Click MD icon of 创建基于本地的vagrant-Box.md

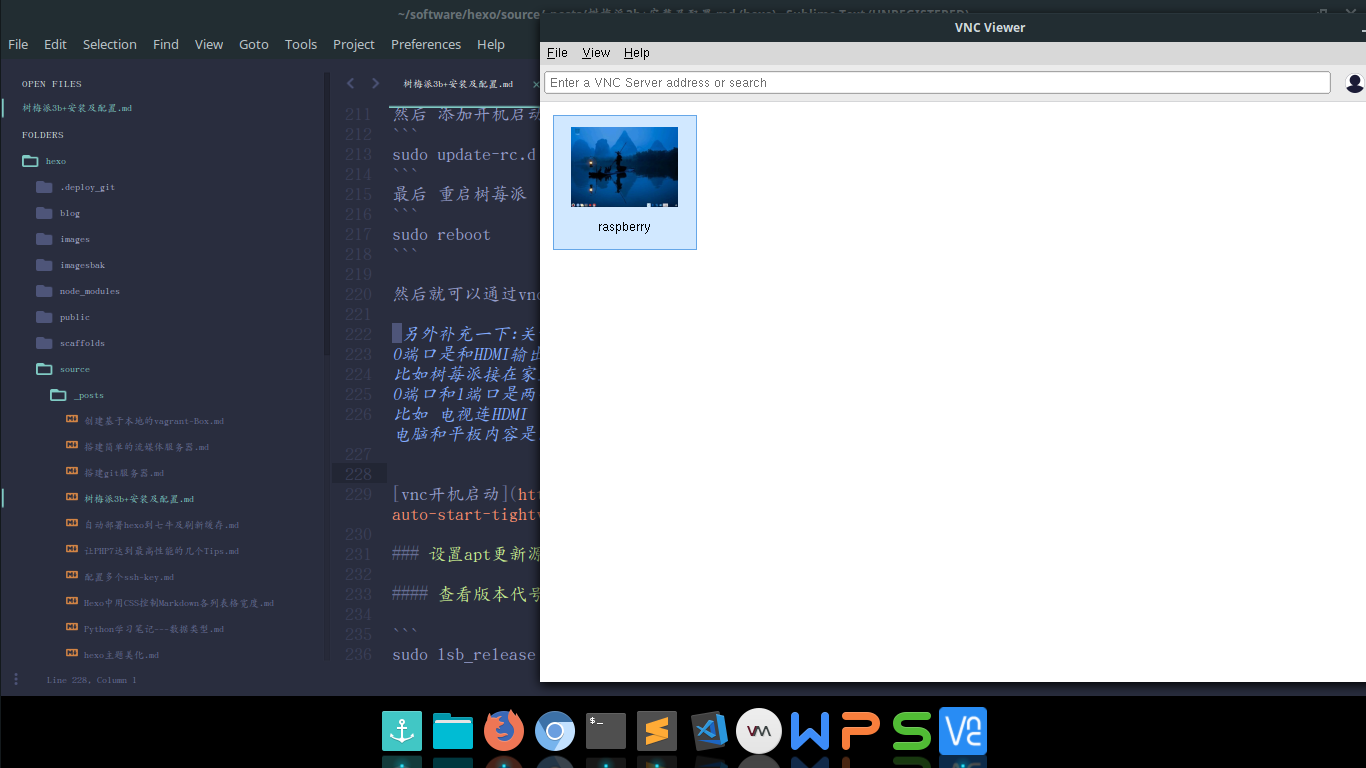point(72,420)
